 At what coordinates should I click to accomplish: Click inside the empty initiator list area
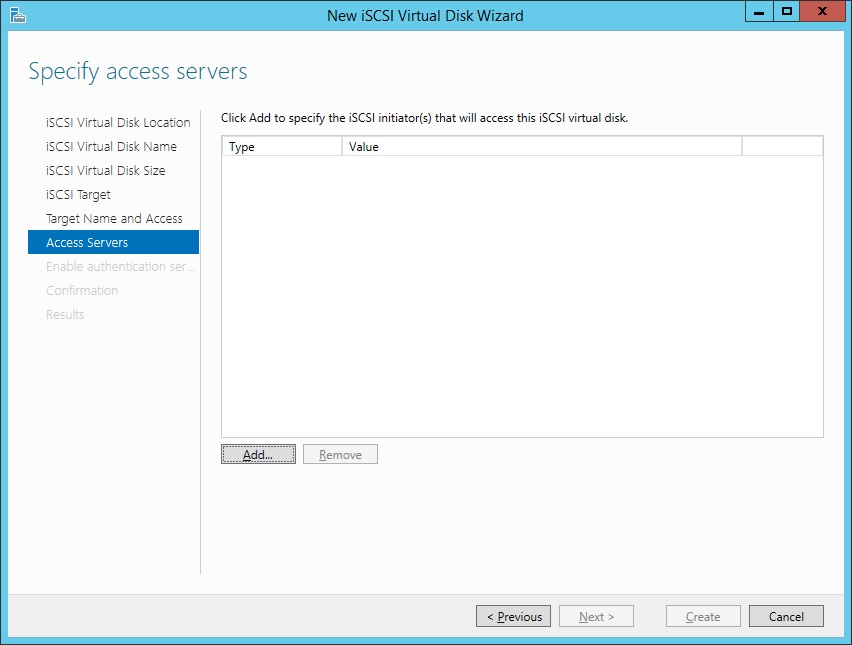pos(521,296)
